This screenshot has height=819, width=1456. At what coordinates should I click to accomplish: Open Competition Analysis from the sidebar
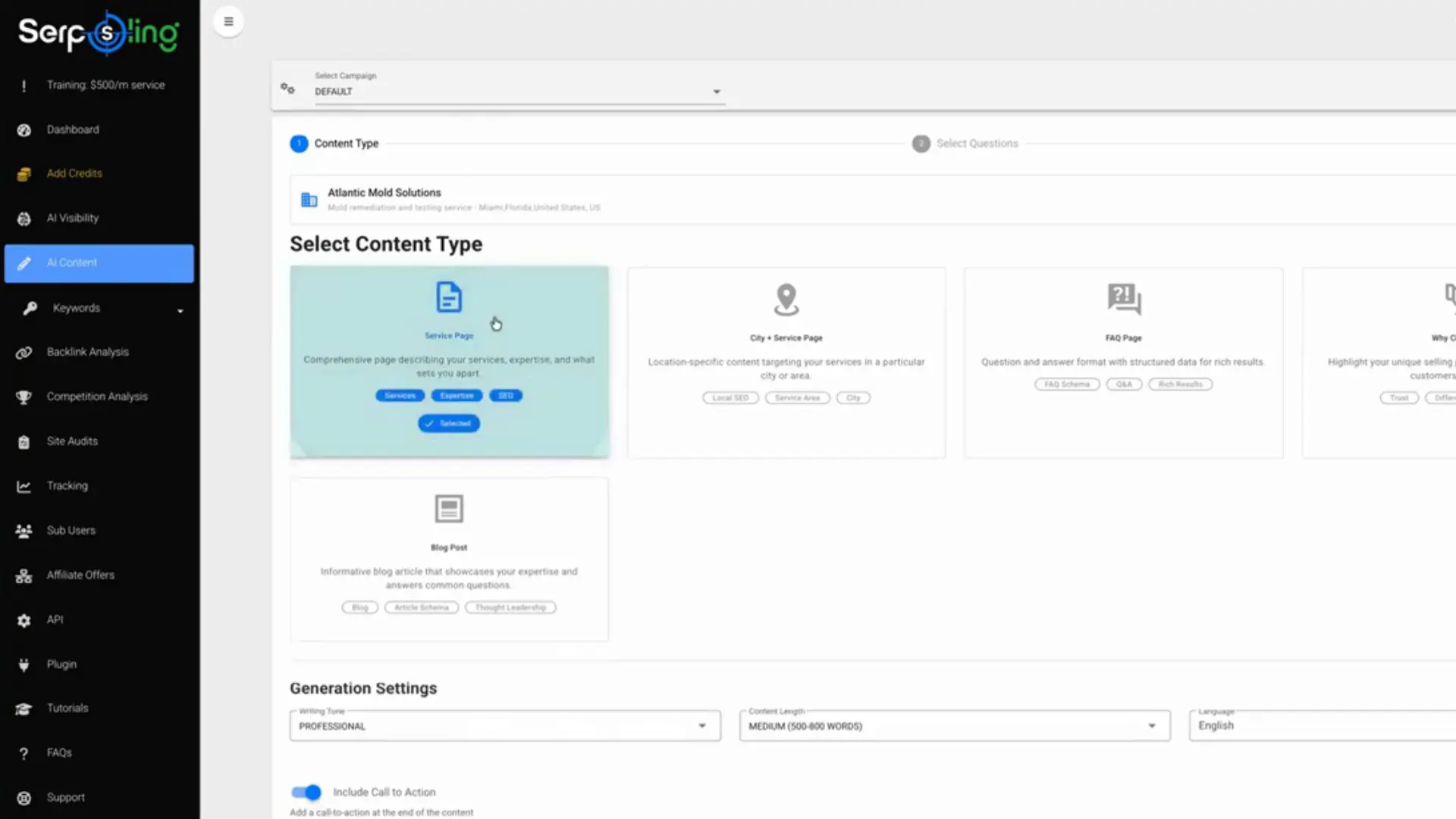(97, 396)
